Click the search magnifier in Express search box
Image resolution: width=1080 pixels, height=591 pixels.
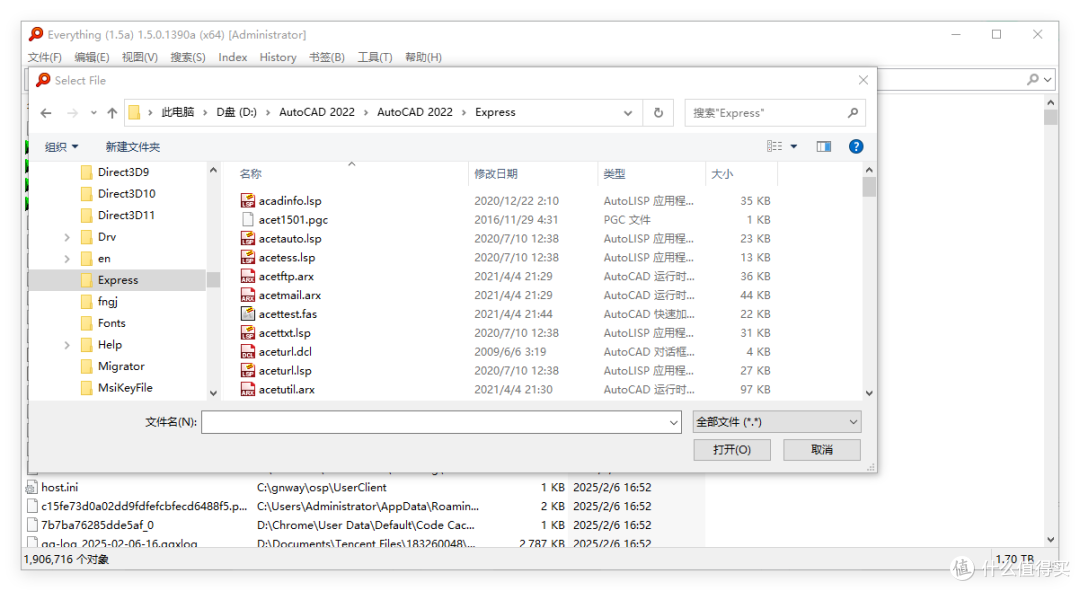(x=853, y=113)
